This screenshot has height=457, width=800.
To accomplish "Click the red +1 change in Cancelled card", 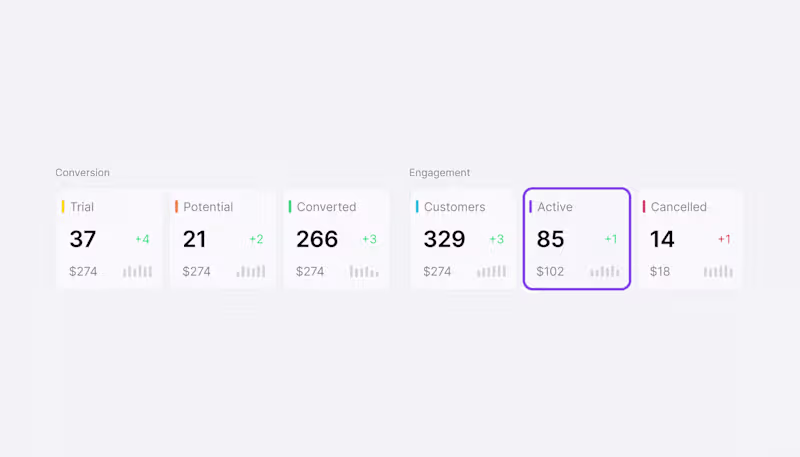I will click(724, 240).
